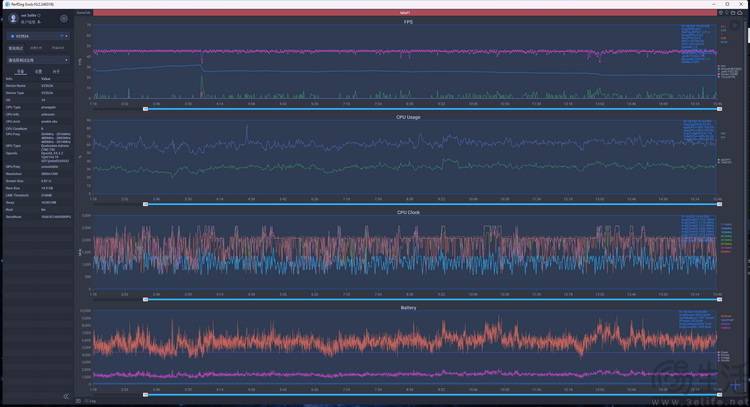750x407 pixels.
Task: Click the user avatar icon
Action: click(13, 19)
